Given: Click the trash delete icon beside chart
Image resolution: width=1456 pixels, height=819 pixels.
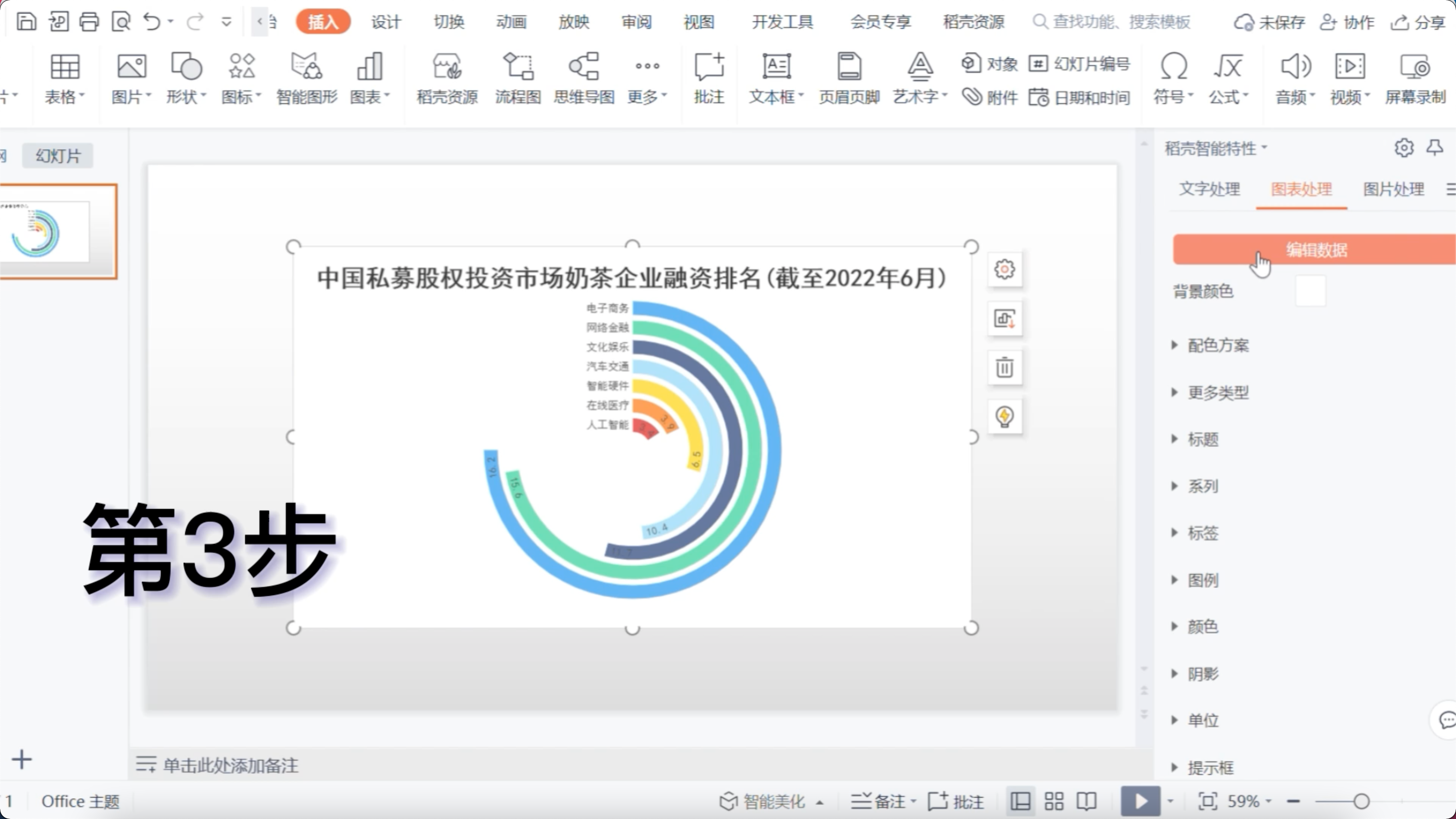Looking at the screenshot, I should point(1005,368).
